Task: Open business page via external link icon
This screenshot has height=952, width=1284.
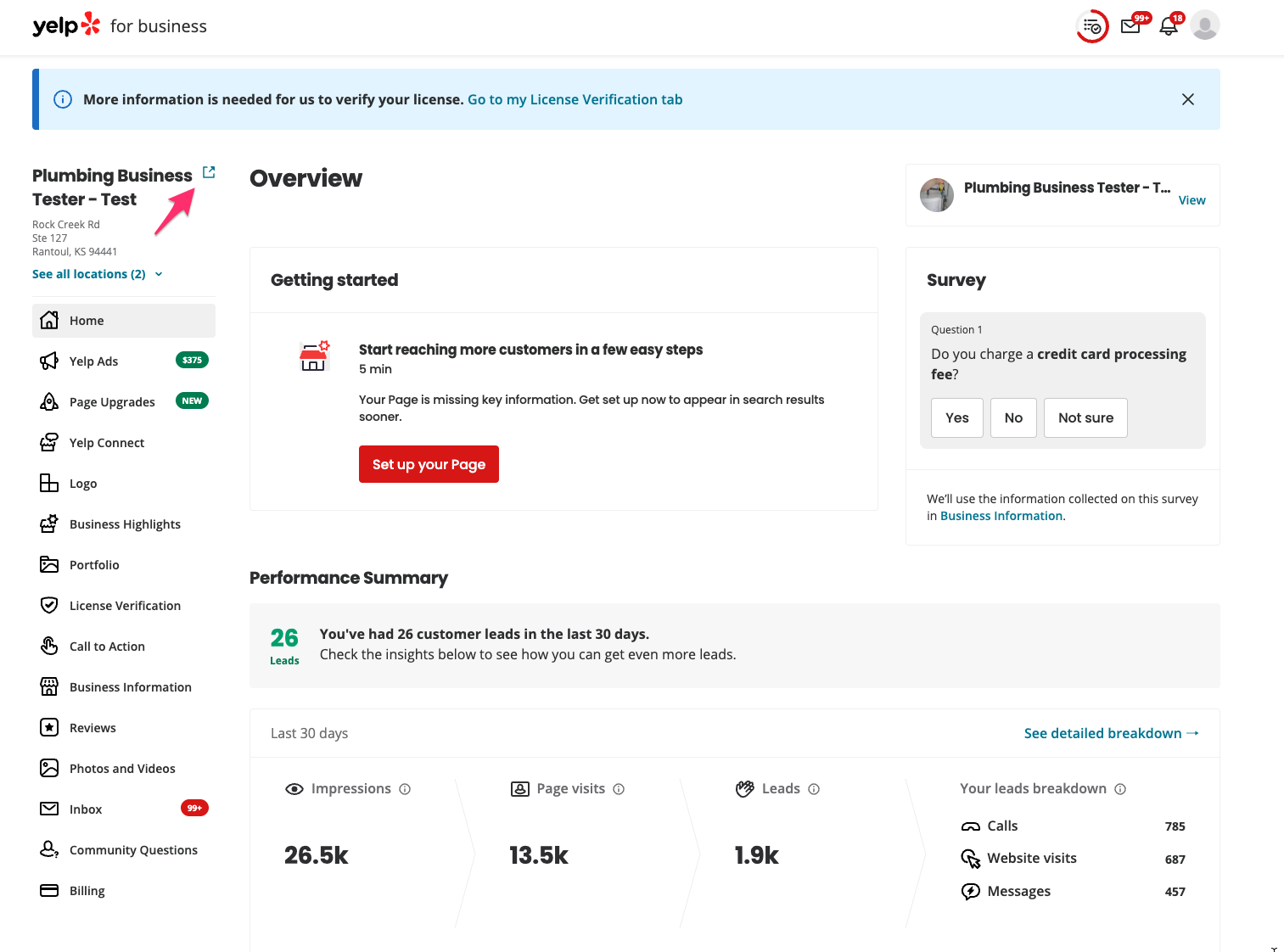Action: (x=209, y=172)
